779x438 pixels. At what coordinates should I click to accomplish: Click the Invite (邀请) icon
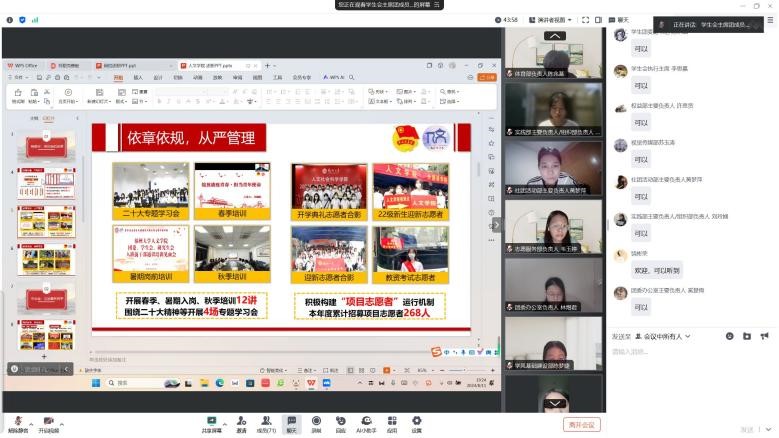[241, 423]
